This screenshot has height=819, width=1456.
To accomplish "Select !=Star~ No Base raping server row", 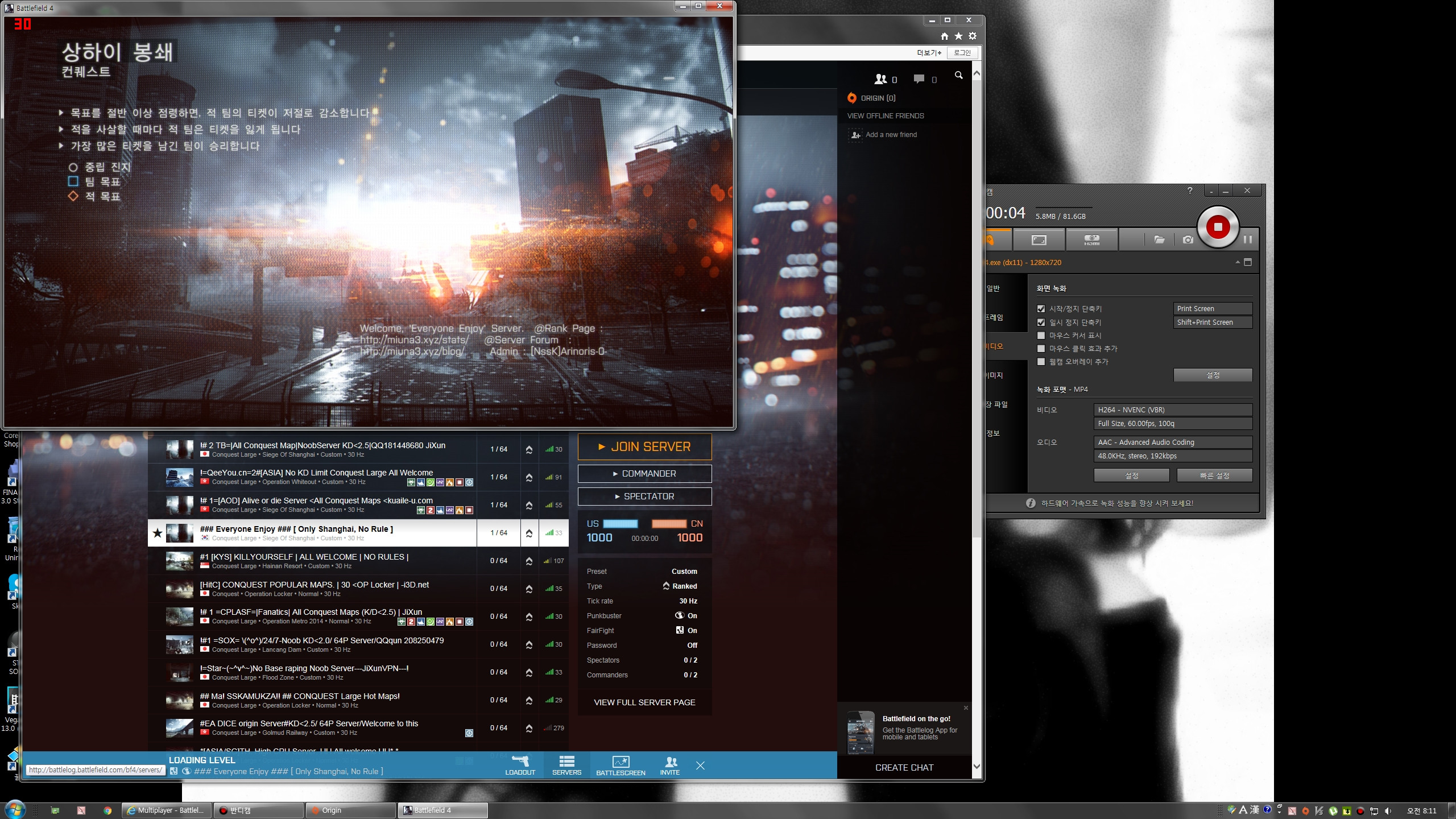I will (x=358, y=672).
